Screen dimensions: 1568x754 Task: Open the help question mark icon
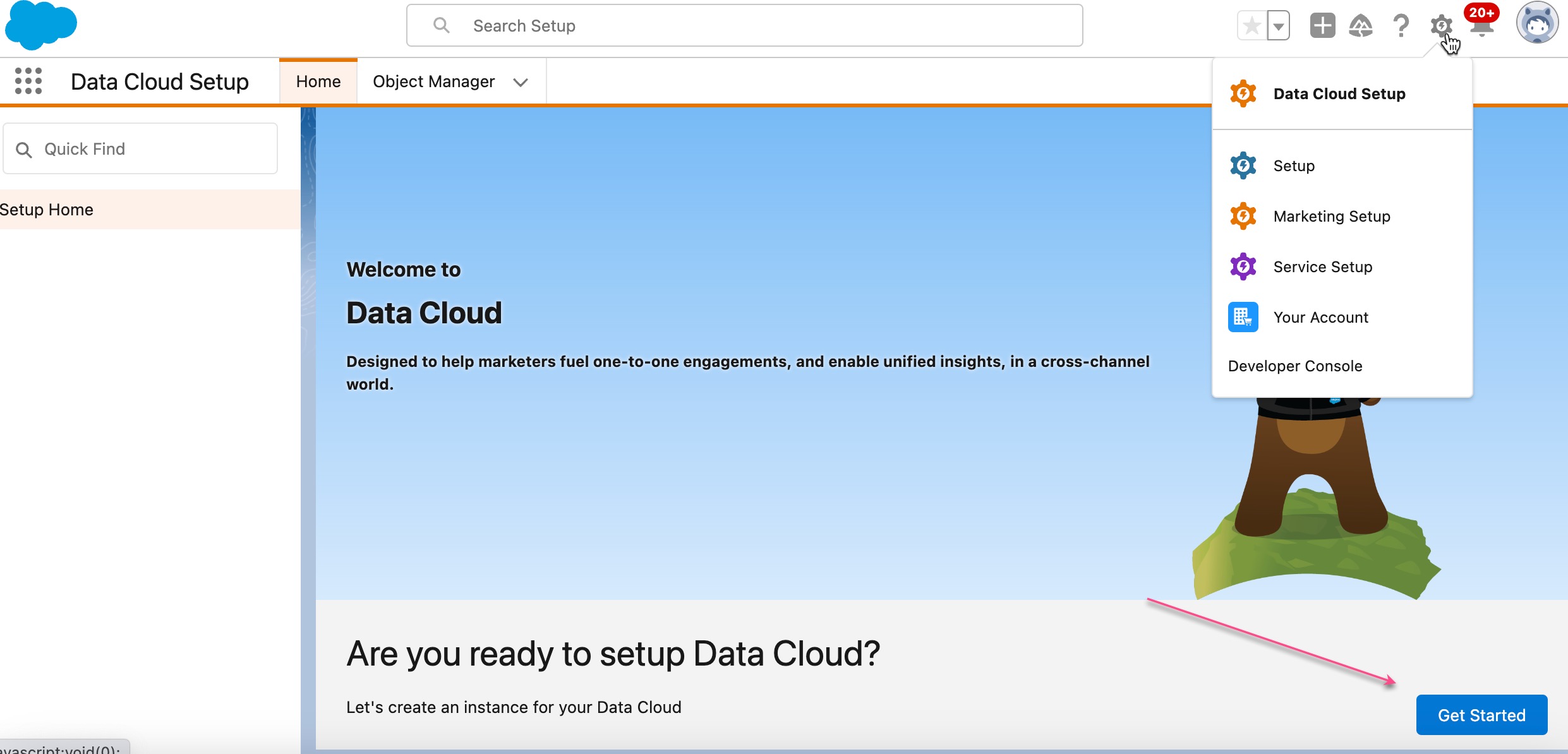(1401, 26)
